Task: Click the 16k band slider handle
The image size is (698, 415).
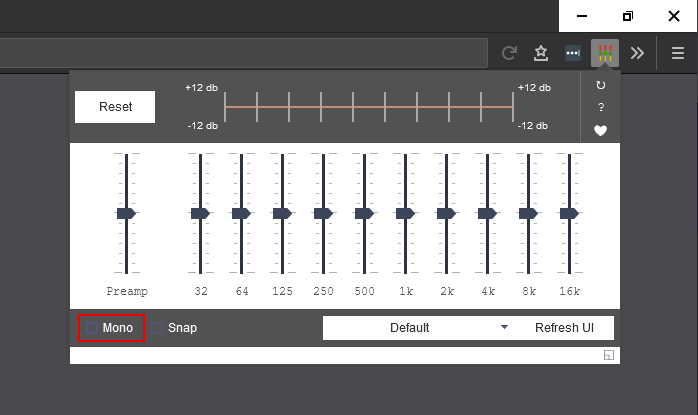Action: click(569, 213)
